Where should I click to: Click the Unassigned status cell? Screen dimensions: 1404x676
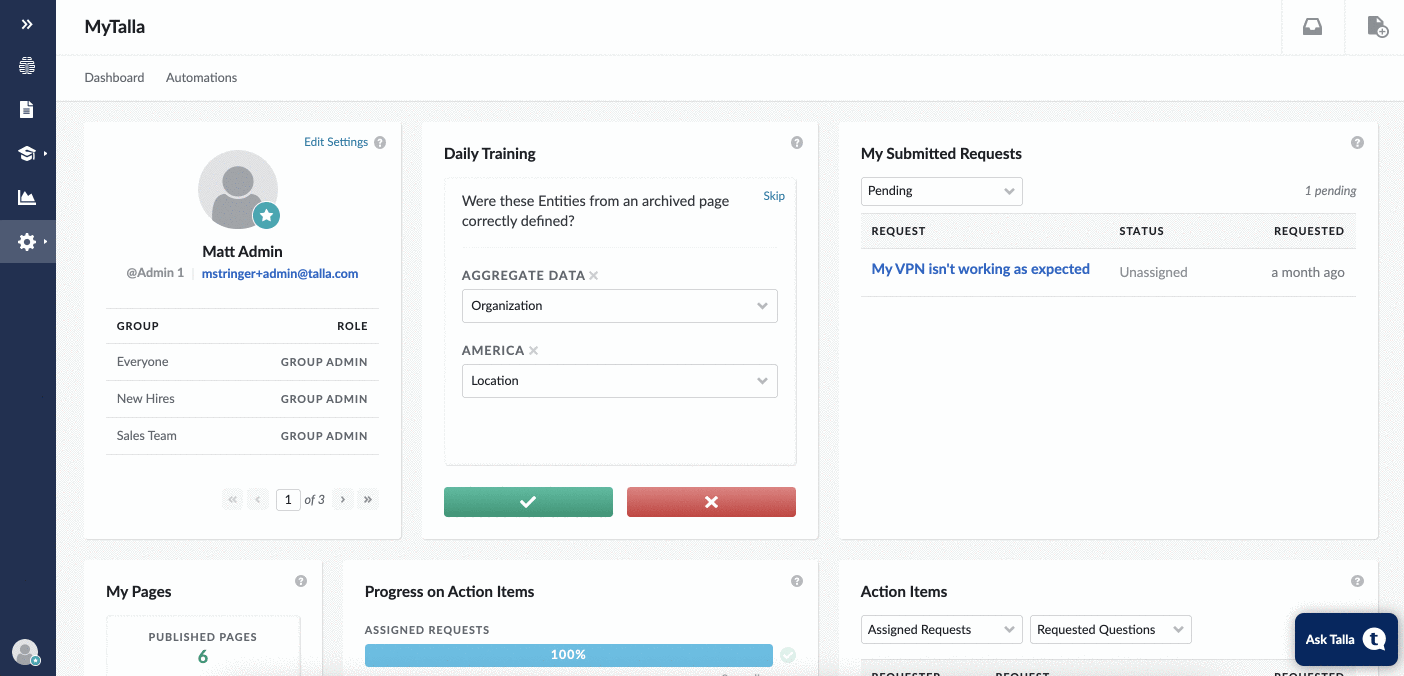(x=1153, y=272)
